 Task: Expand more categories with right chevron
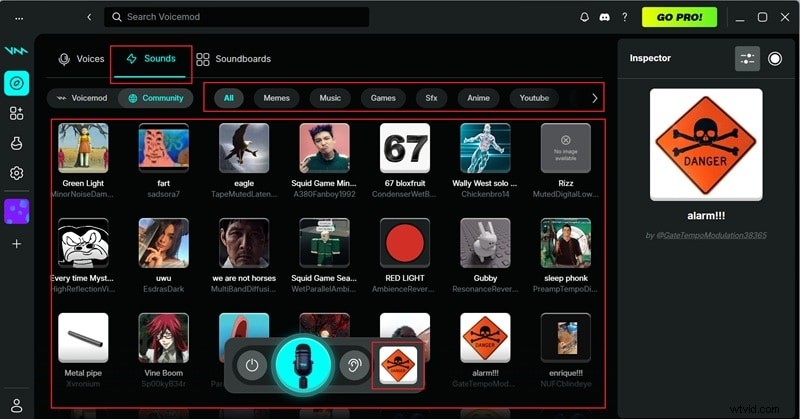tap(594, 98)
